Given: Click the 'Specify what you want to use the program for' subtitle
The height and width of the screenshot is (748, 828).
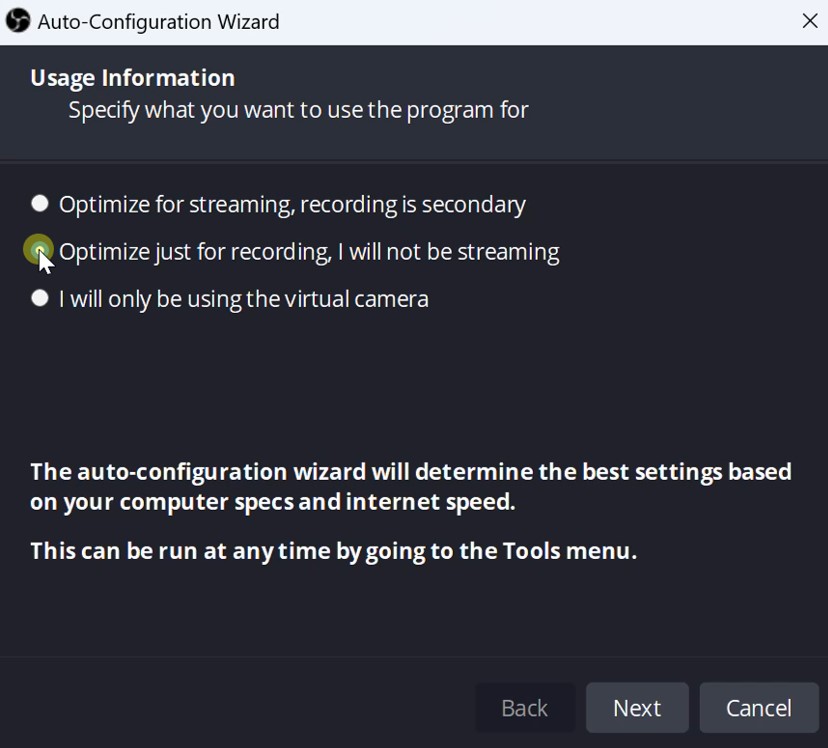Looking at the screenshot, I should [x=298, y=110].
